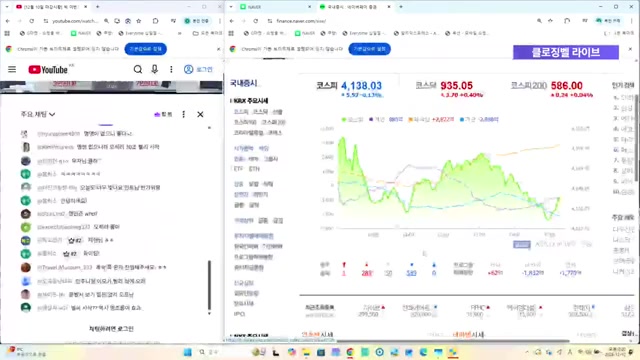Expand the 주요 채팅 chat mode dropdown
The width and height of the screenshot is (640, 360).
coord(38,114)
